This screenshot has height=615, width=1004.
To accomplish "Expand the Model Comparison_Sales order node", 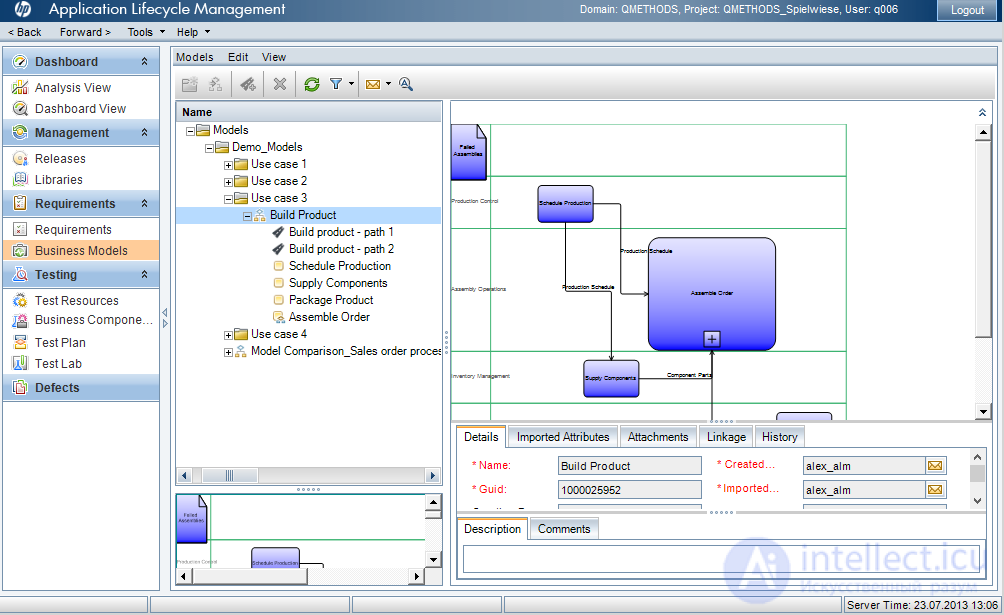I will tap(228, 352).
